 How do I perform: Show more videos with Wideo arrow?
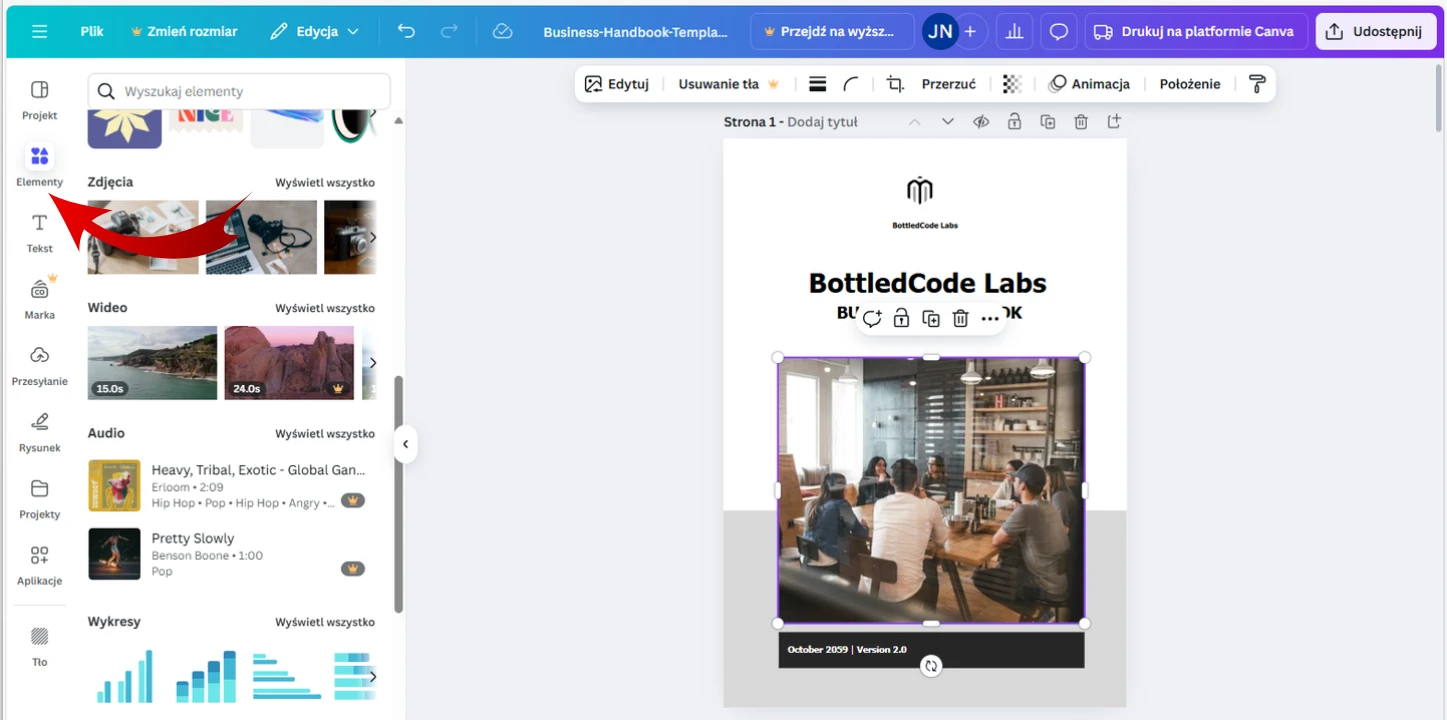[x=373, y=362]
